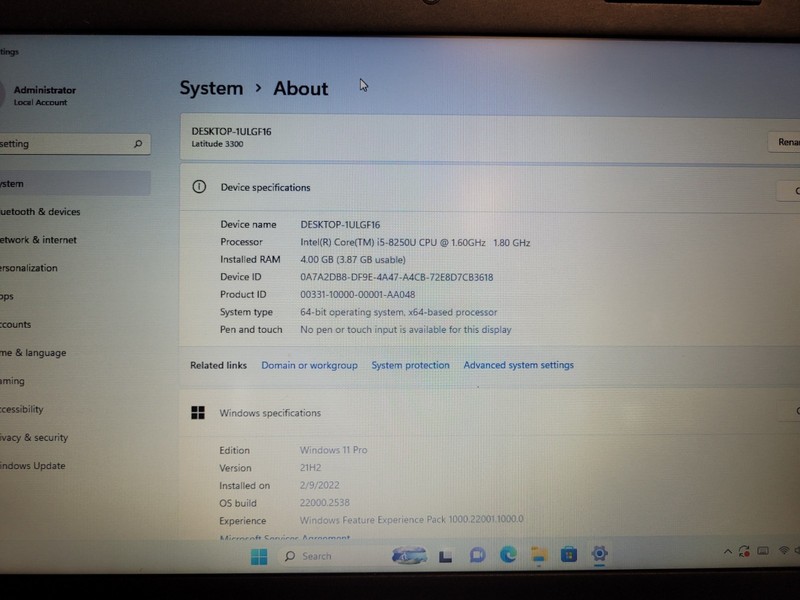Open Task View from the taskbar
The width and height of the screenshot is (800, 600).
pyautogui.click(x=445, y=556)
